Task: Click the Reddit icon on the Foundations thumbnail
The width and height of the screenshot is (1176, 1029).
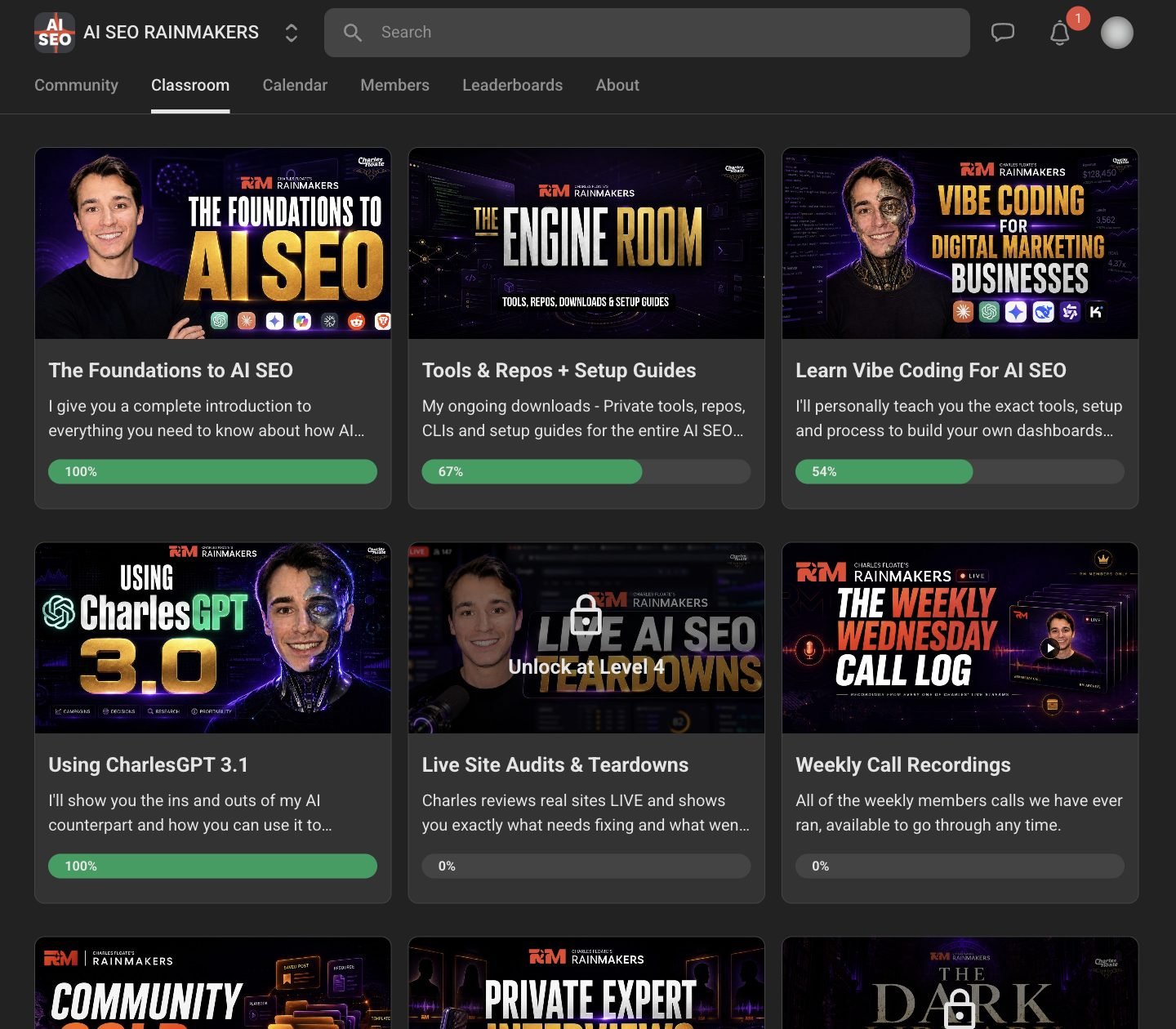Action: [x=357, y=321]
